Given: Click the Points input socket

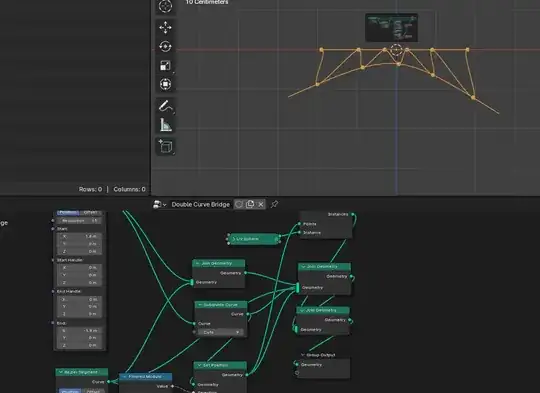Looking at the screenshot, I should tap(299, 224).
